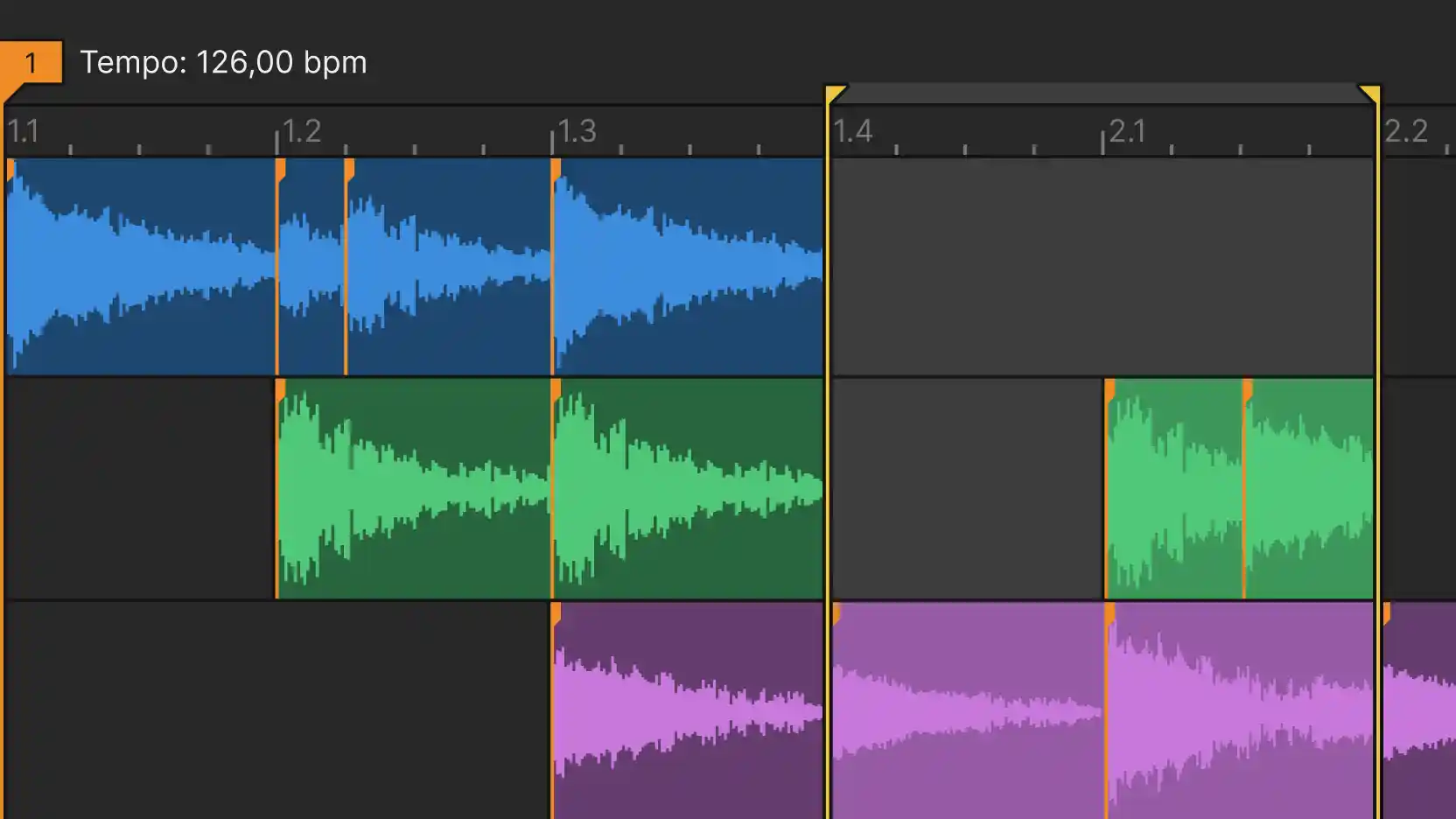Click ruler position 1.1
The width and height of the screenshot is (1456, 819).
(x=24, y=131)
